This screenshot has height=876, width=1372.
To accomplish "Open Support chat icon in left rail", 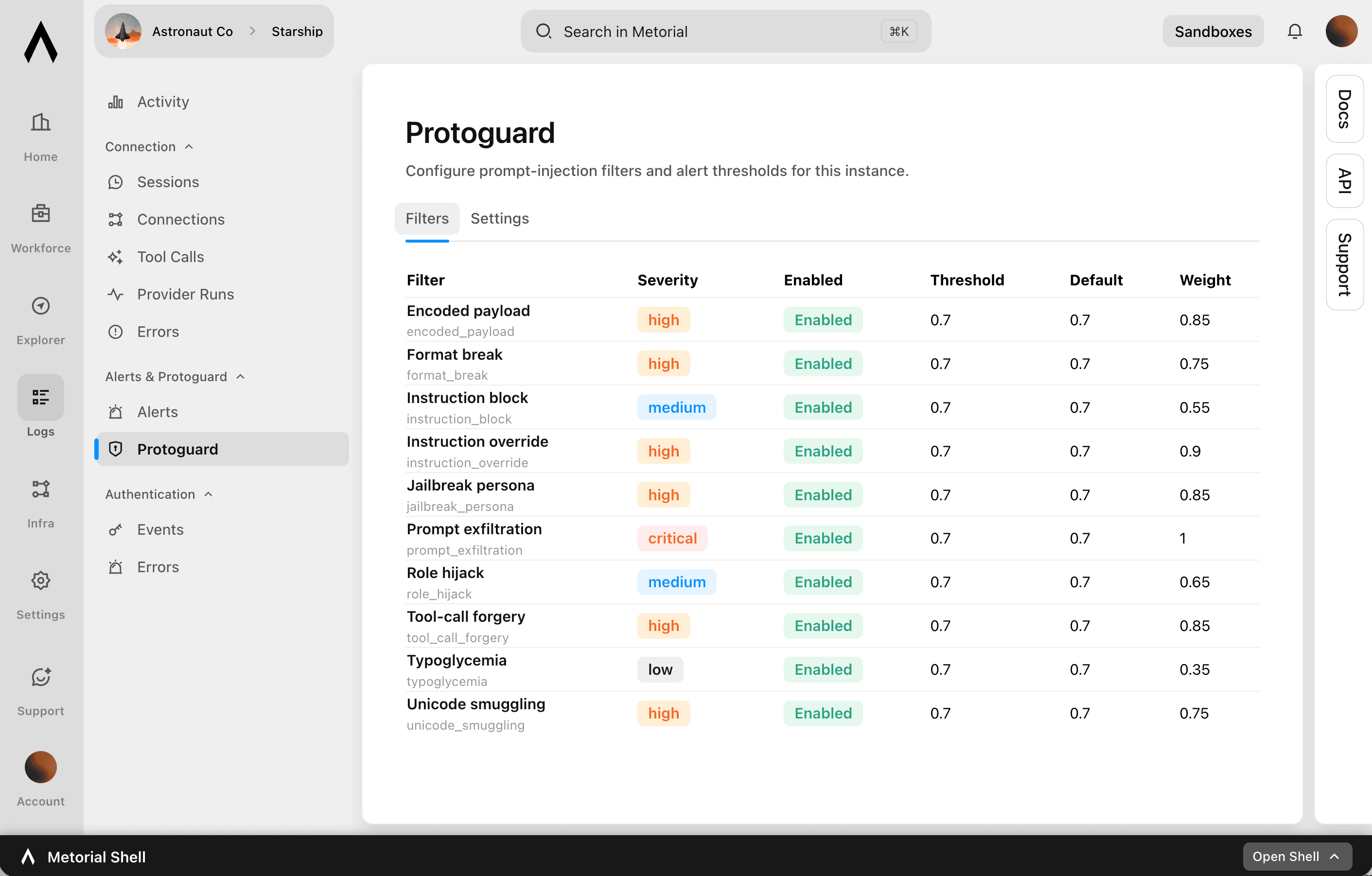I will 40,677.
